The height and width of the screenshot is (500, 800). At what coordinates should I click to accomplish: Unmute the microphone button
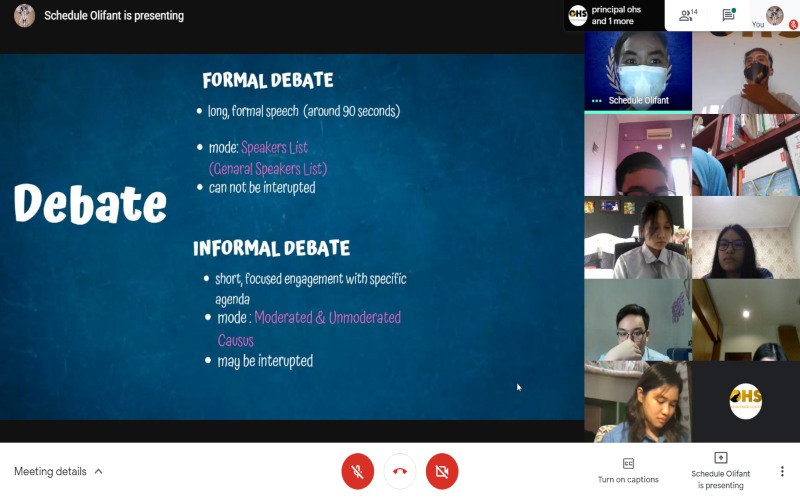357,471
